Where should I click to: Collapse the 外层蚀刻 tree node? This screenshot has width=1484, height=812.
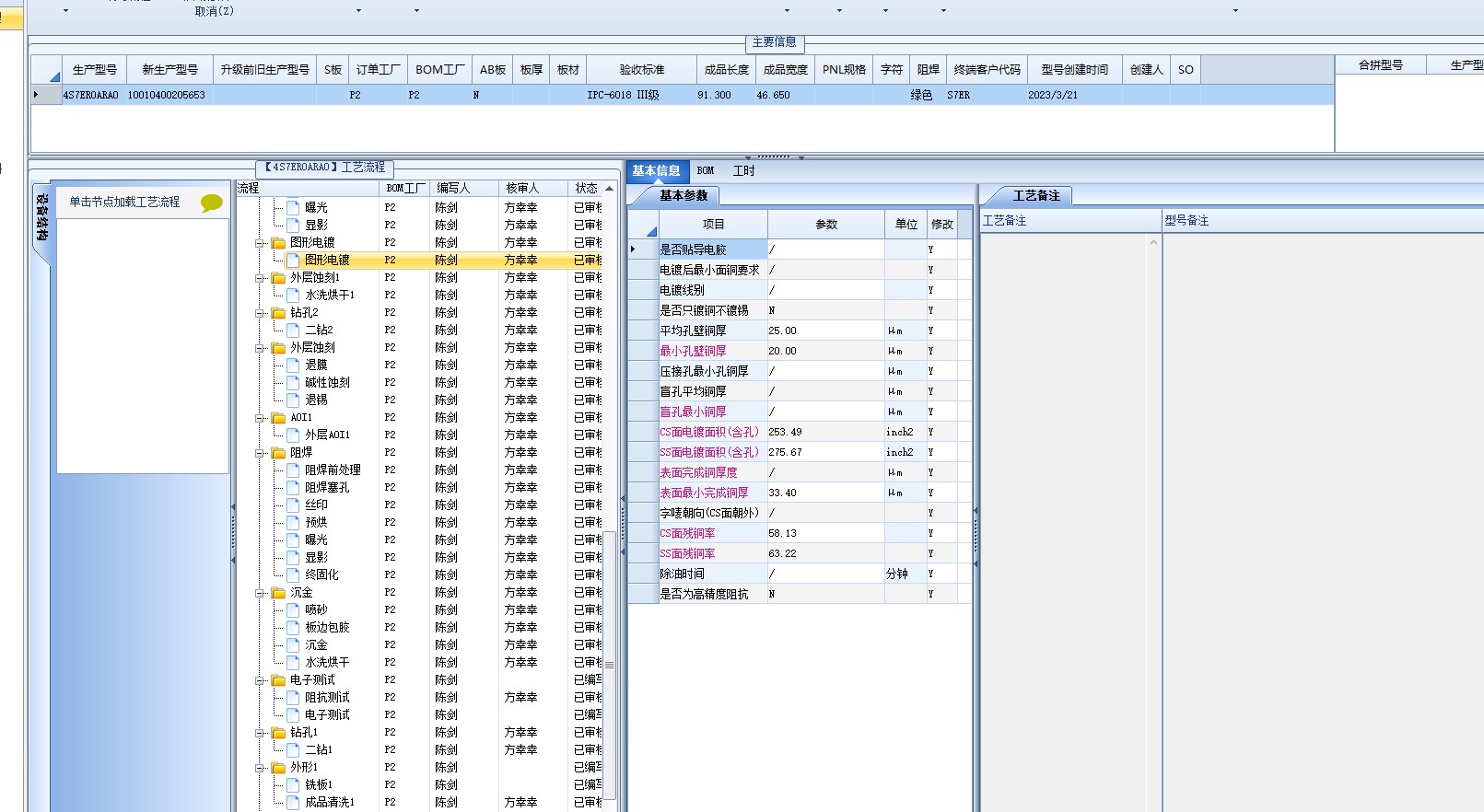tap(260, 349)
